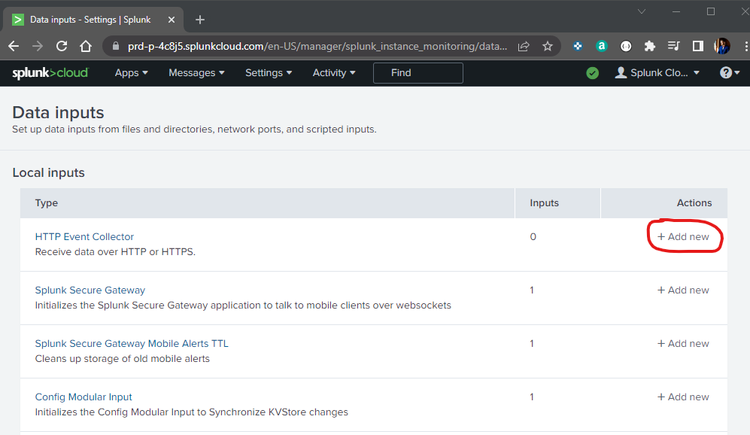Click the share page icon in address bar
This screenshot has width=750, height=435.
coord(524,46)
